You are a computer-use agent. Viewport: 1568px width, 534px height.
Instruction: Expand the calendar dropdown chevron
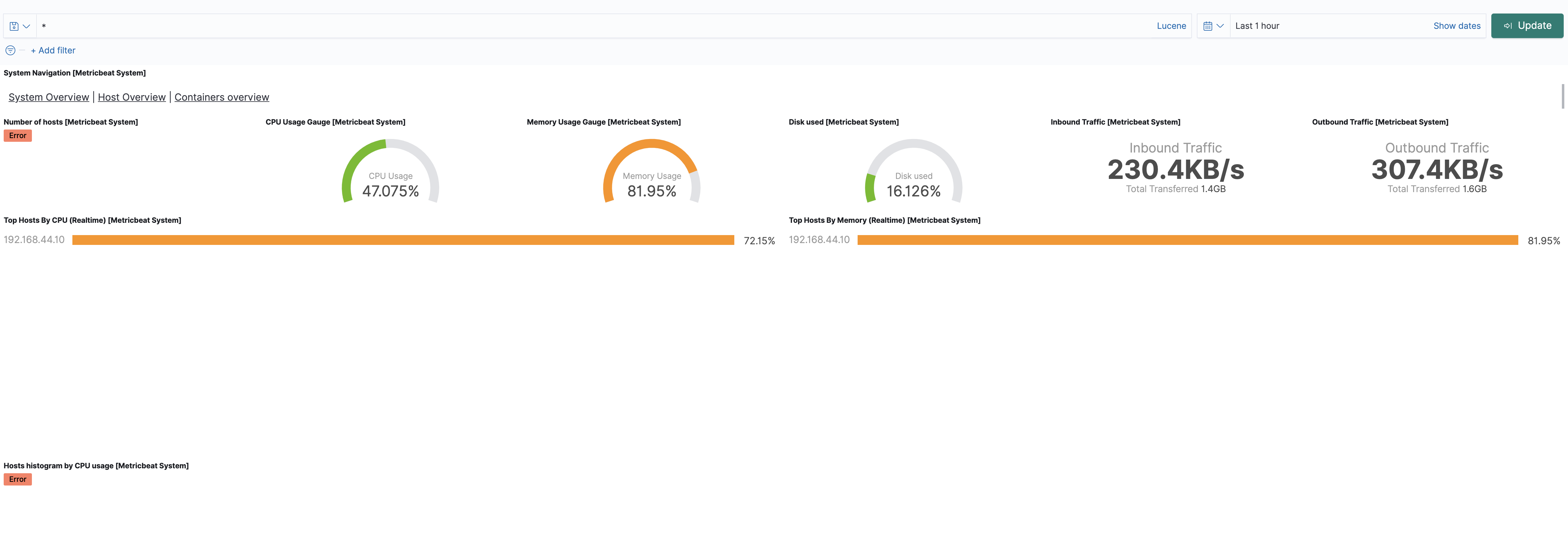(x=1220, y=26)
